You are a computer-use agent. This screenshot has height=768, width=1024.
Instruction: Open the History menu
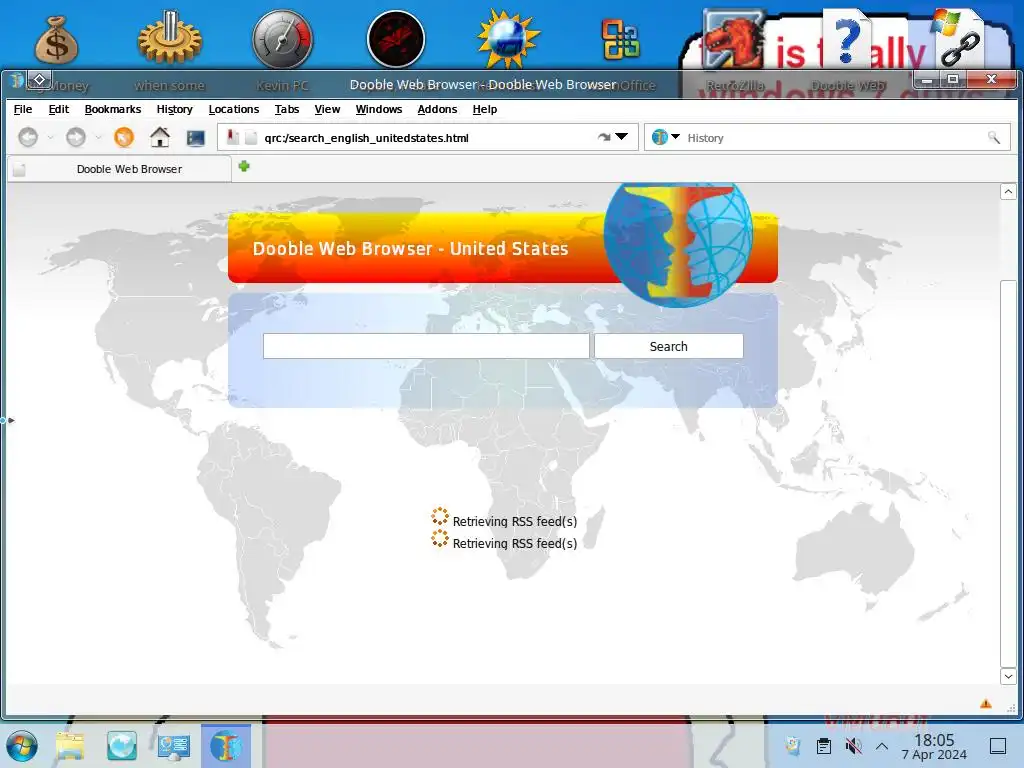(x=174, y=109)
